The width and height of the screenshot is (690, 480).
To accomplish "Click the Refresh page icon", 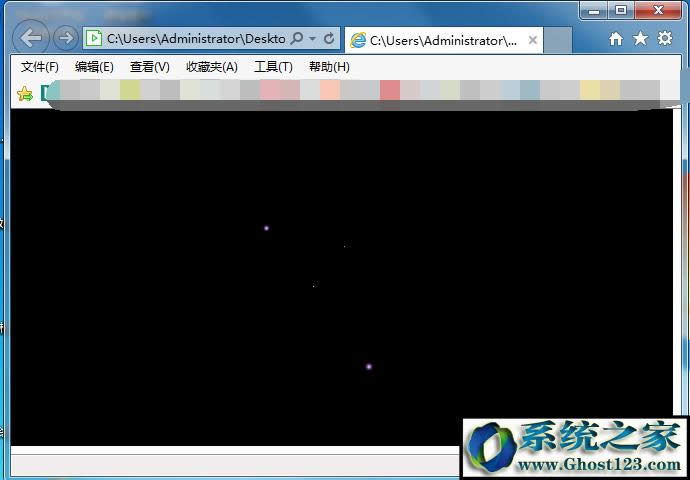I will (x=329, y=39).
